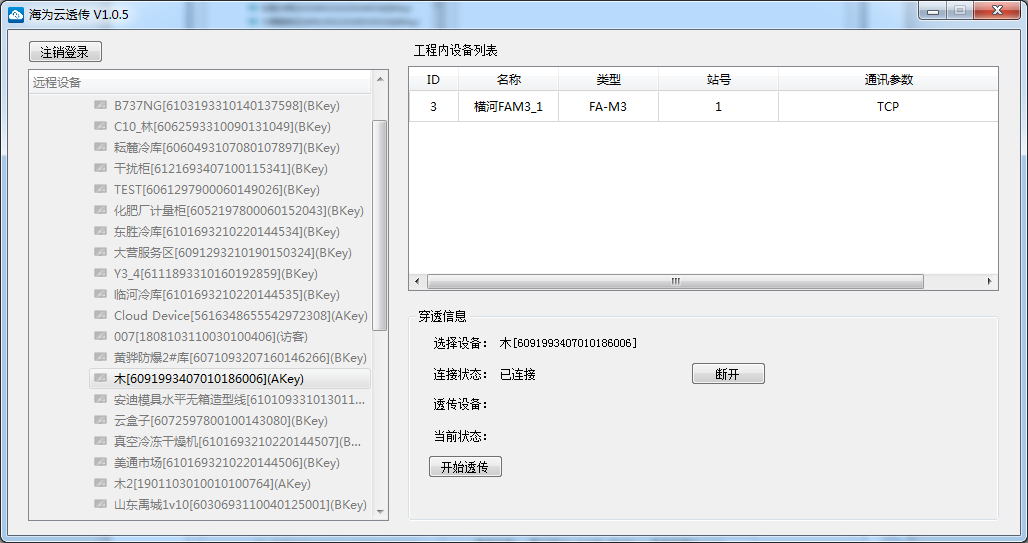Click the 注销登录 logout button
1028x543 pixels.
click(65, 52)
